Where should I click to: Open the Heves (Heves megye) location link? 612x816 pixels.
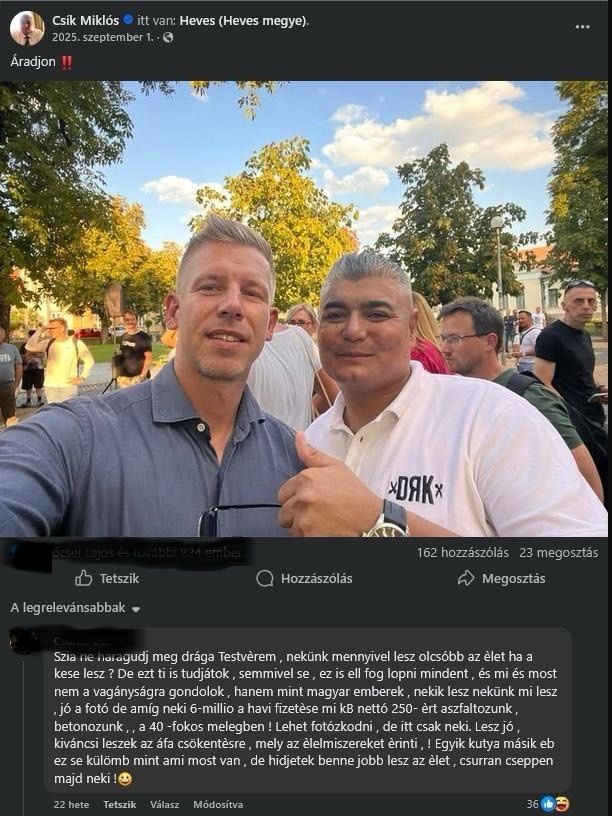[243, 21]
